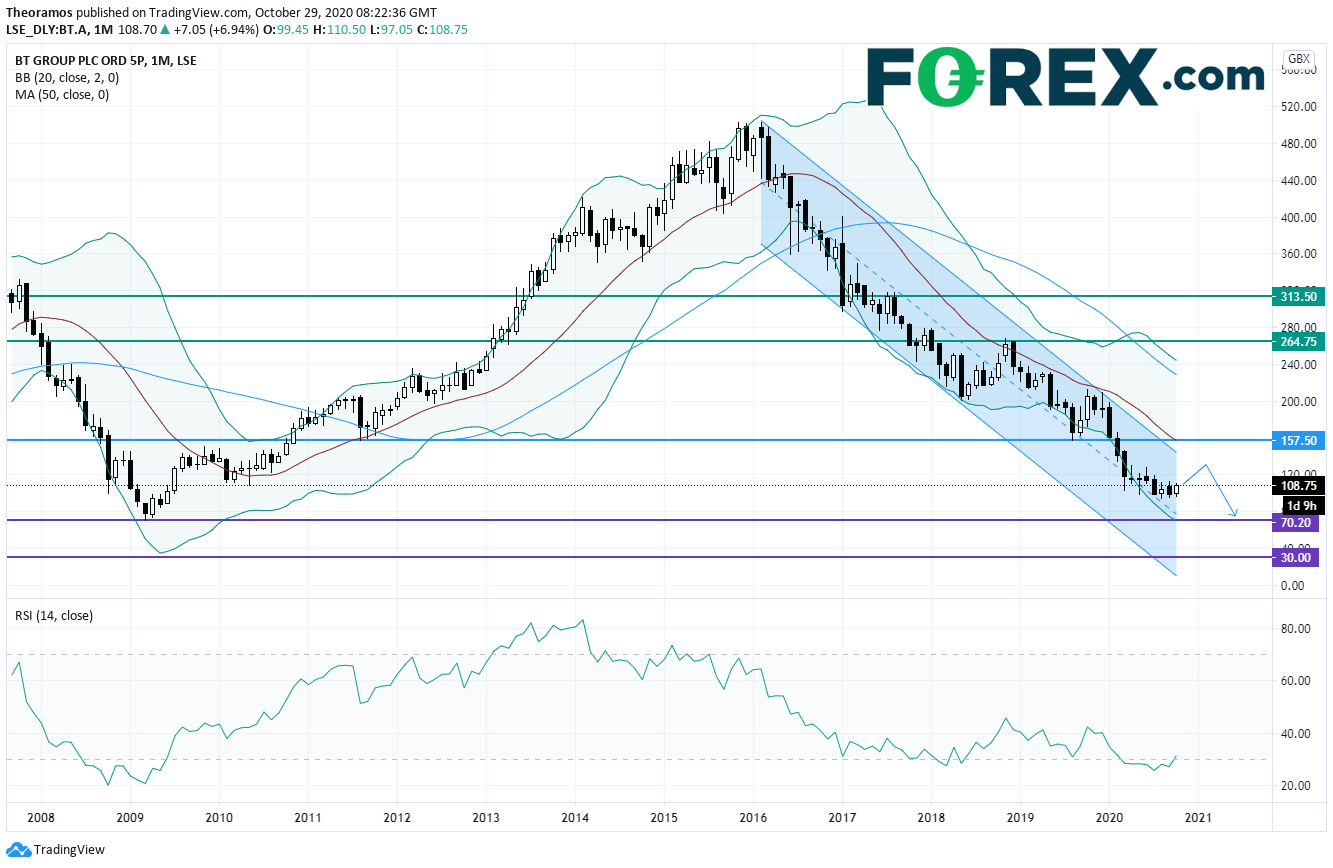Click the TradingView logo at bottom left

pyautogui.click(x=54, y=850)
